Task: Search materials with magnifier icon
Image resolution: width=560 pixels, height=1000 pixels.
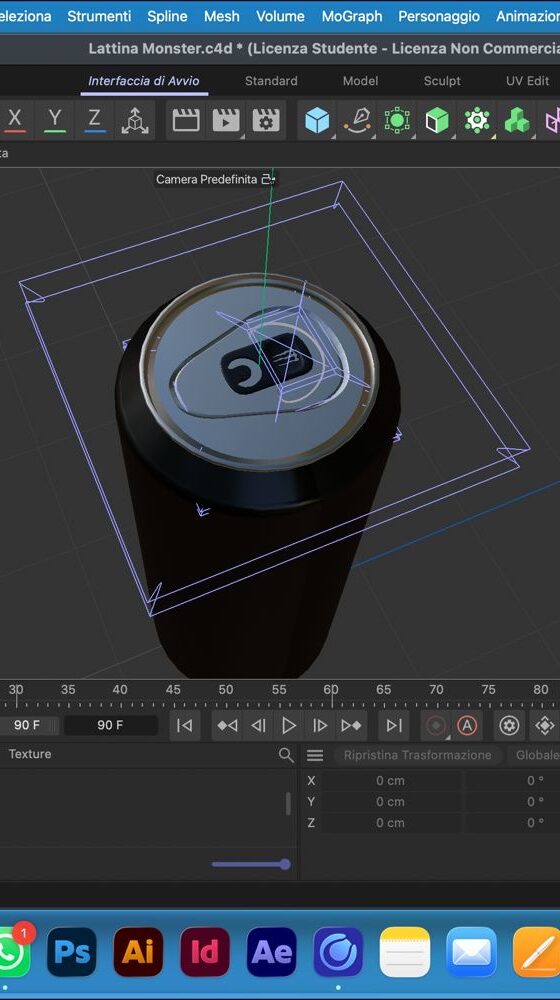Action: [x=286, y=755]
